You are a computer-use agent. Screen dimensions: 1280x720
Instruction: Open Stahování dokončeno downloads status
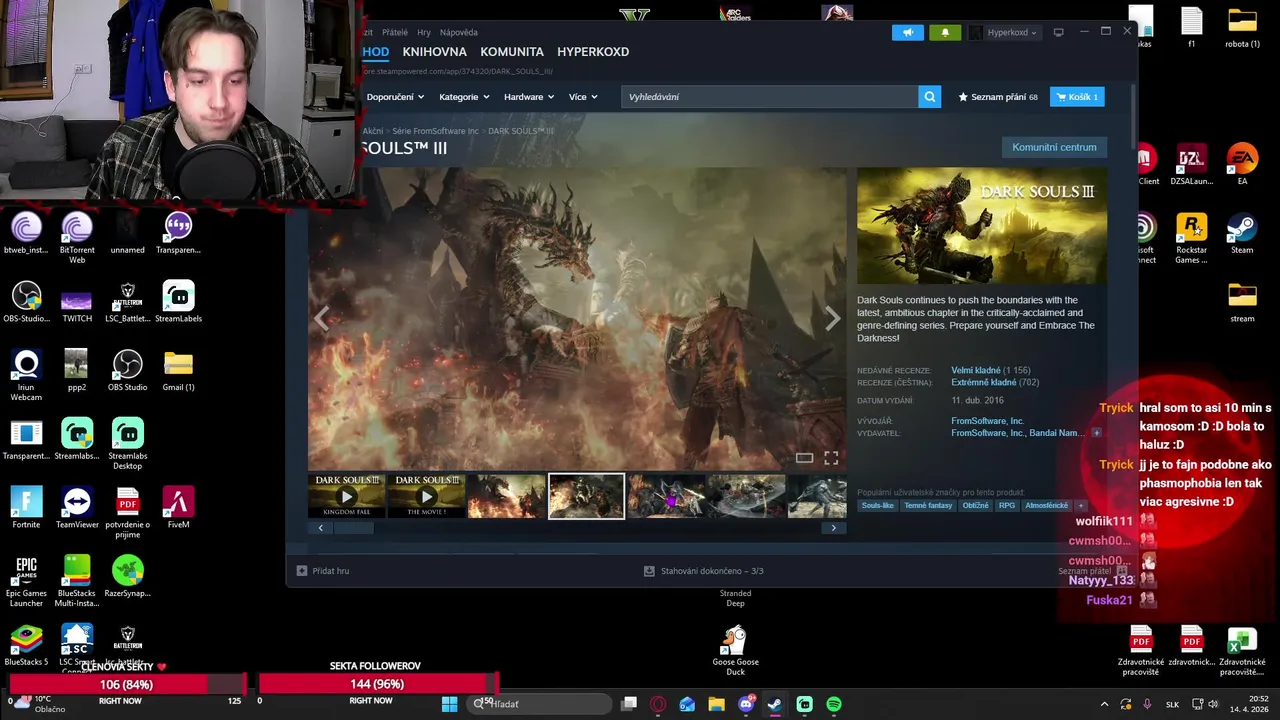point(704,571)
